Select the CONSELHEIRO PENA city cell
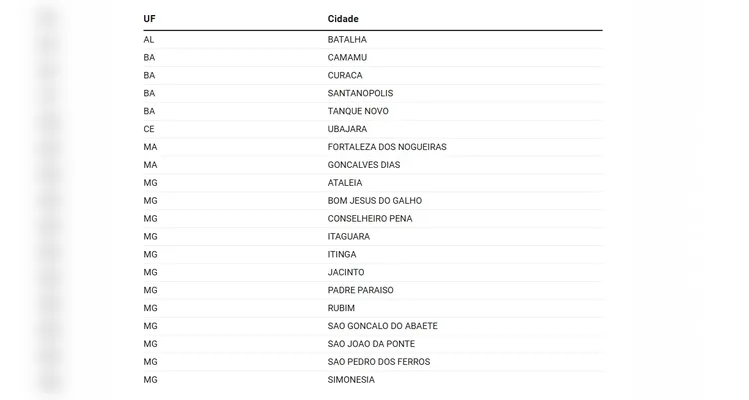The height and width of the screenshot is (400, 749). coord(370,218)
